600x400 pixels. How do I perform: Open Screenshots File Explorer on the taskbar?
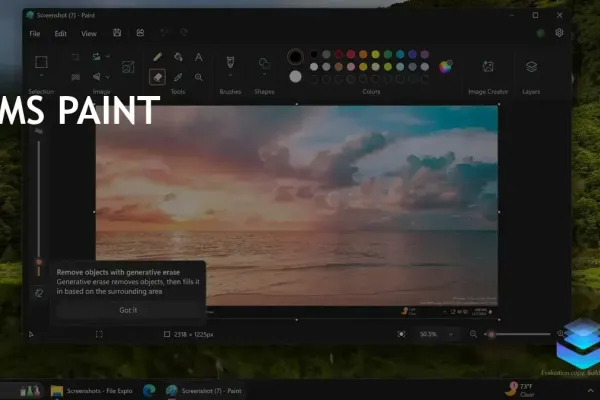pyautogui.click(x=91, y=391)
